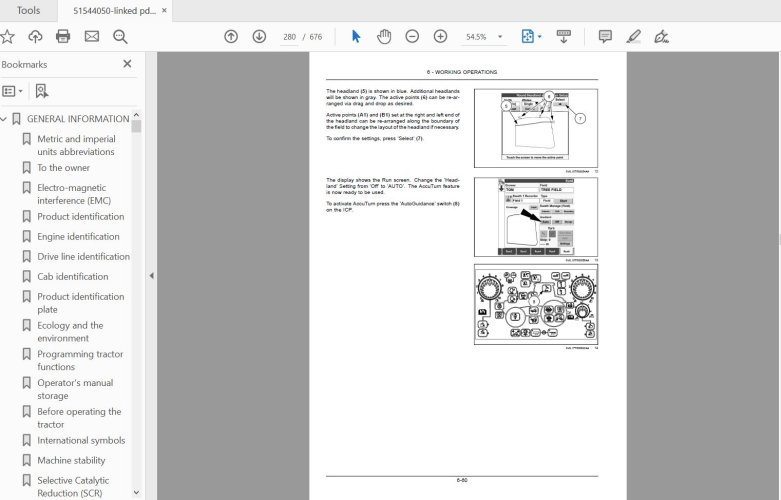Image resolution: width=781 pixels, height=500 pixels.
Task: Open the find text magnifier
Action: click(120, 37)
